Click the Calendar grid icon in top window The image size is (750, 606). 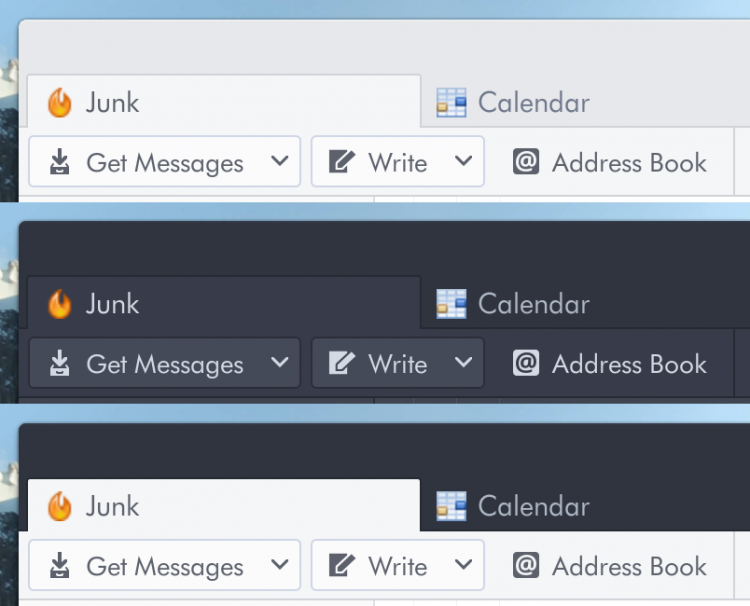[x=452, y=102]
